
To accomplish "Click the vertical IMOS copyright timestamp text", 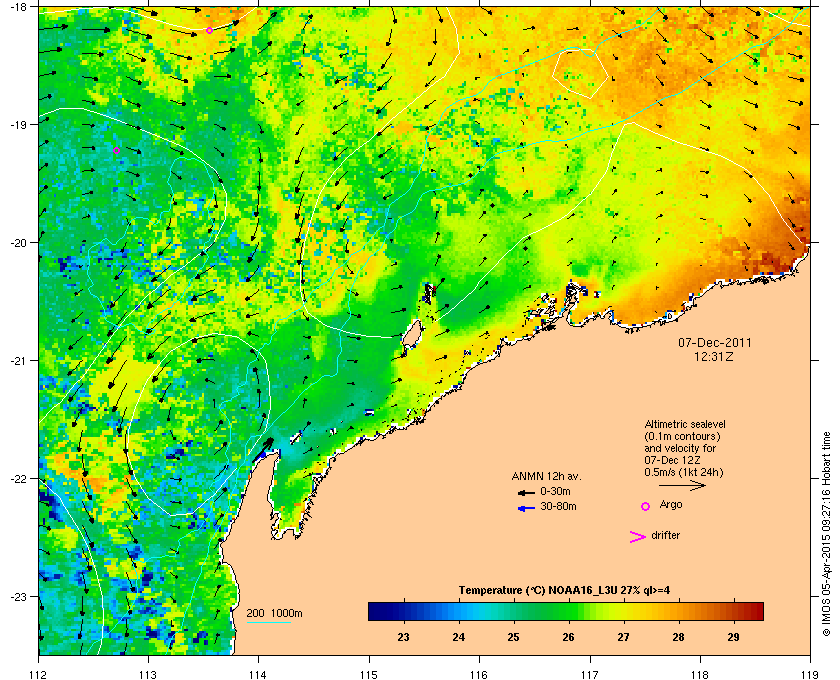I will click(x=826, y=534).
